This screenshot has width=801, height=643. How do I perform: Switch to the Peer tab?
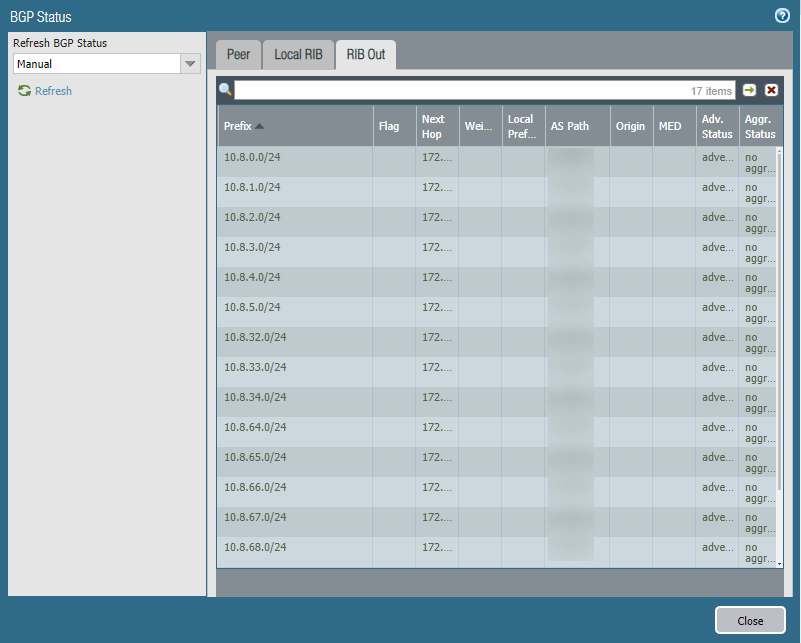click(238, 55)
